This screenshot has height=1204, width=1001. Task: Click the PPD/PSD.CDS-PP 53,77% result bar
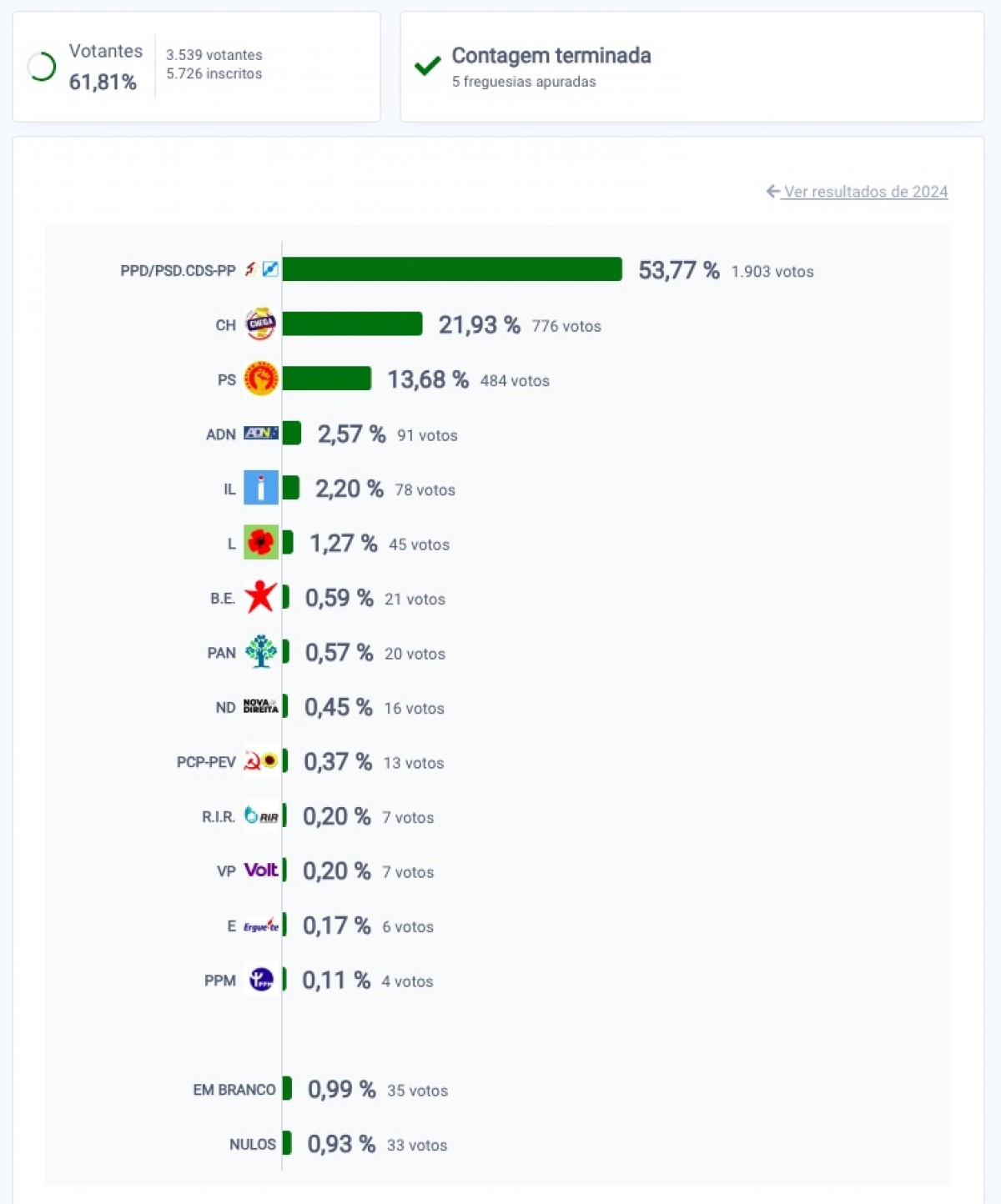(x=452, y=269)
